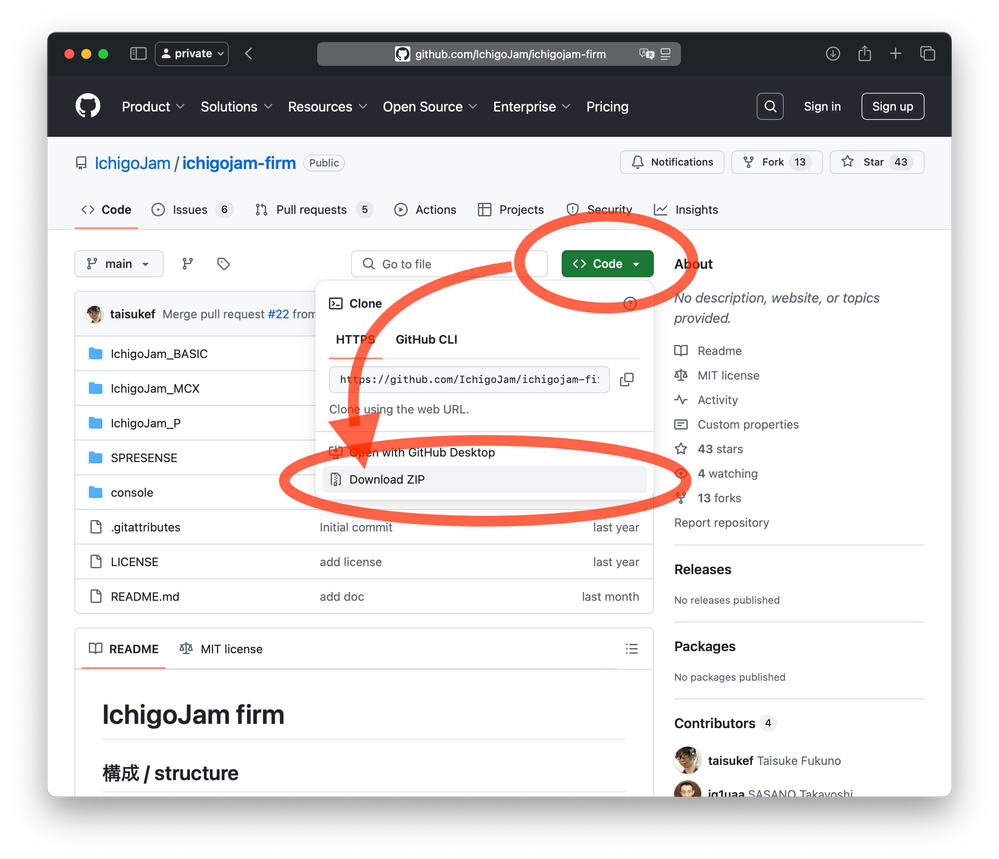This screenshot has width=999, height=859.
Task: View Activity link in About
Action: coord(706,400)
